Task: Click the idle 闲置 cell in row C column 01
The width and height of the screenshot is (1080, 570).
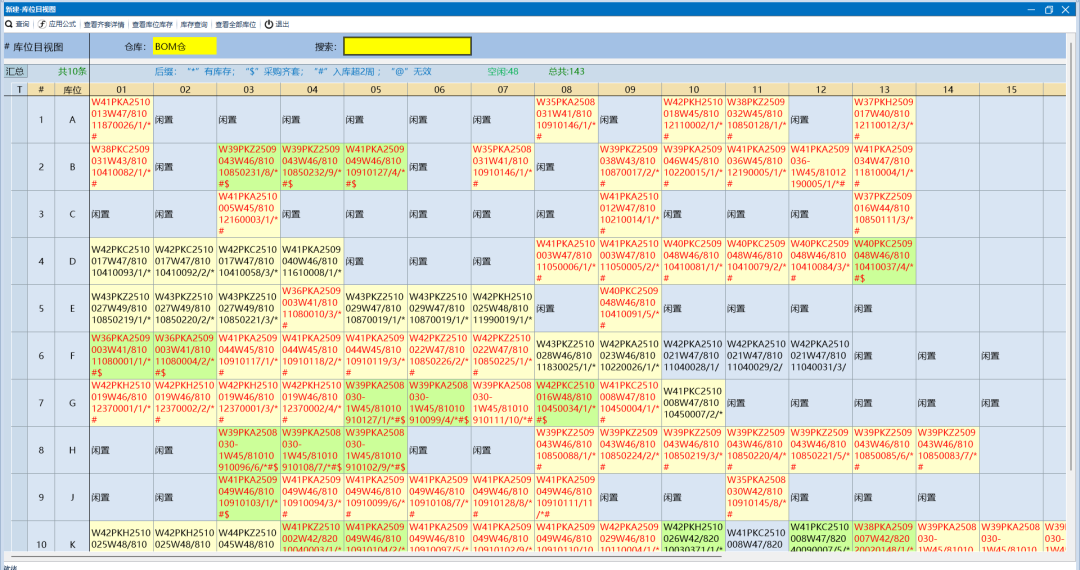Action: click(x=121, y=214)
